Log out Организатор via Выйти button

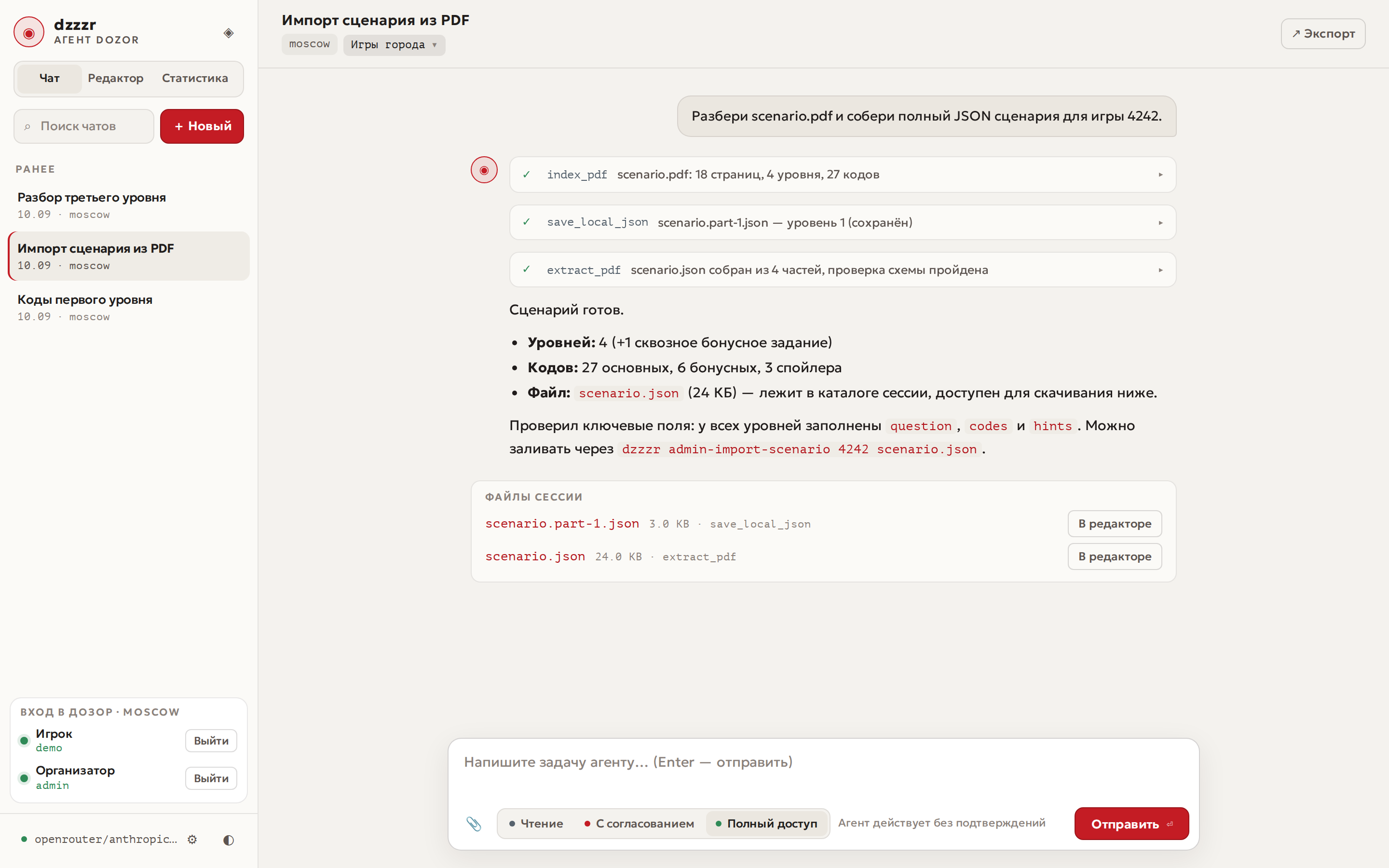pyautogui.click(x=211, y=778)
